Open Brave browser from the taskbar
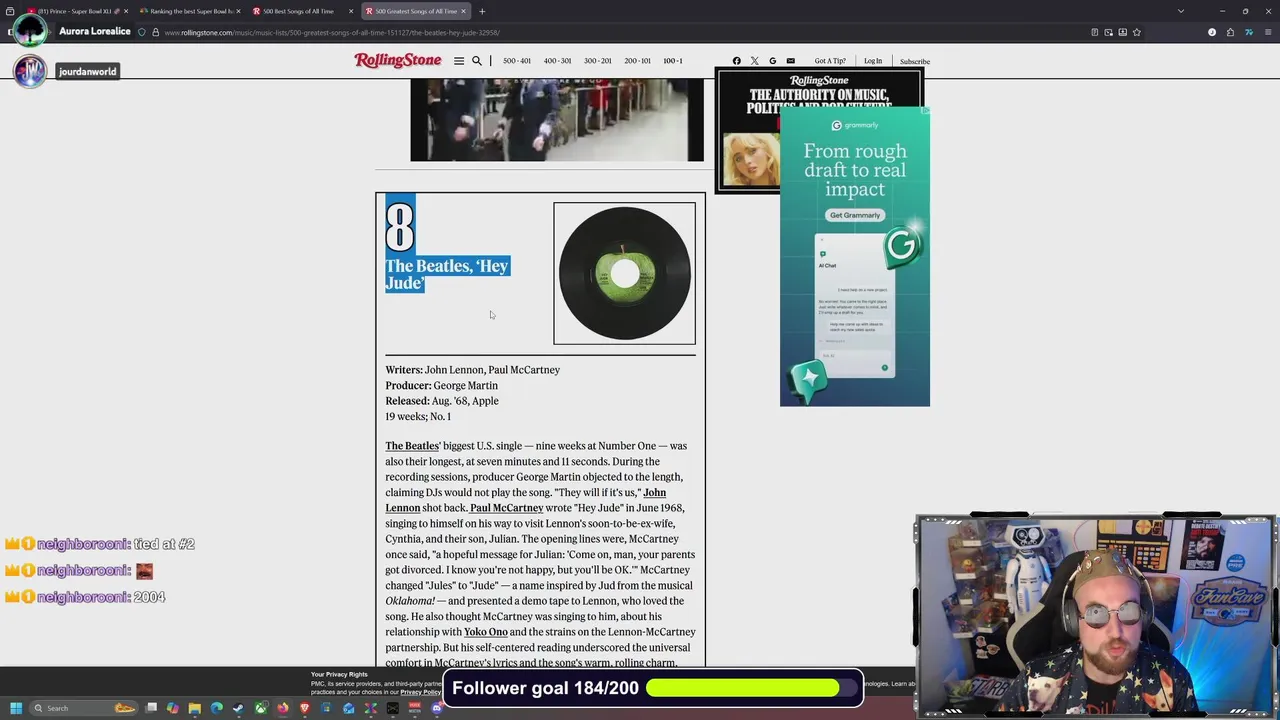 point(304,708)
